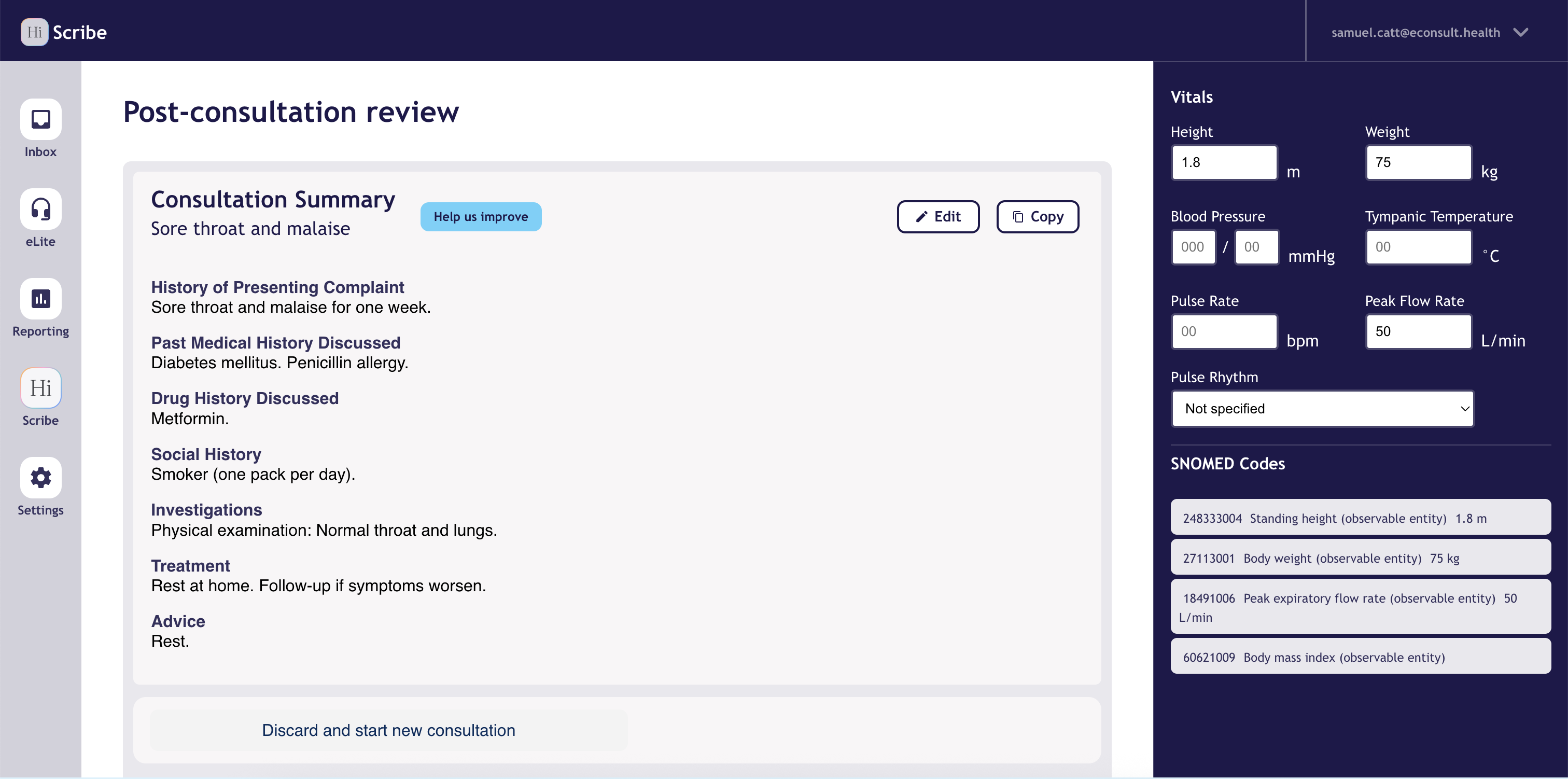The height and width of the screenshot is (779, 1568).
Task: Open the Inbox sidebar icon
Action: point(40,119)
